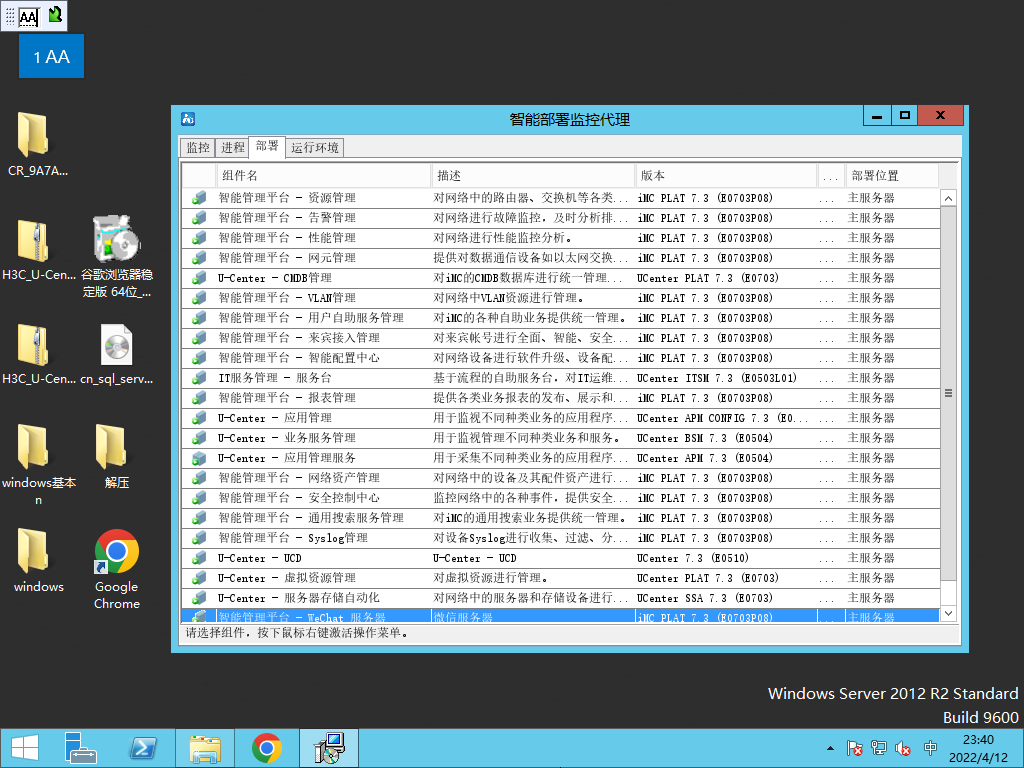Screen dimensions: 1024x768
Task: Click the status icon of 智能配置中心 row
Action: [x=199, y=358]
